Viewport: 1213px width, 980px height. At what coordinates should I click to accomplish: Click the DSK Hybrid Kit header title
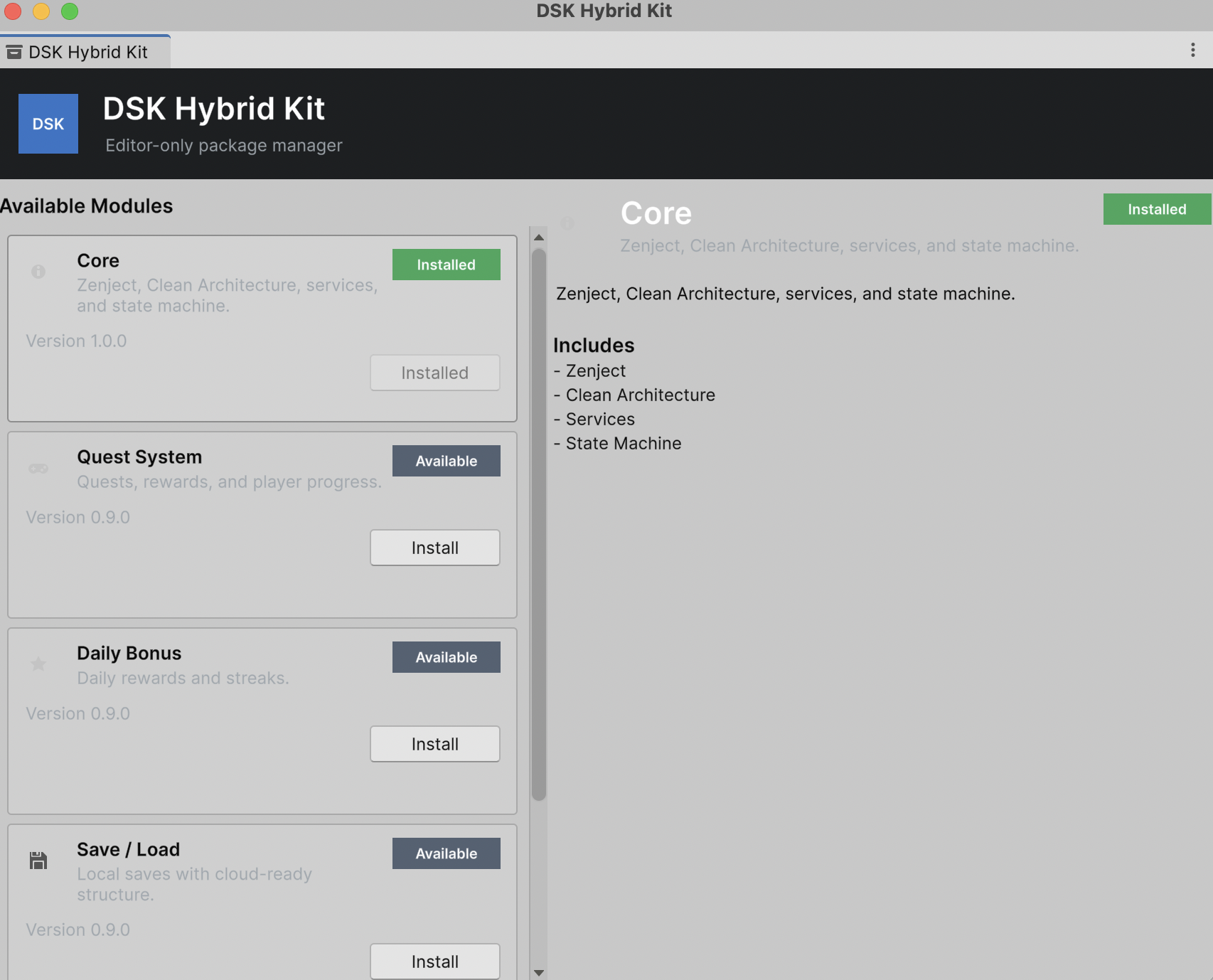214,109
